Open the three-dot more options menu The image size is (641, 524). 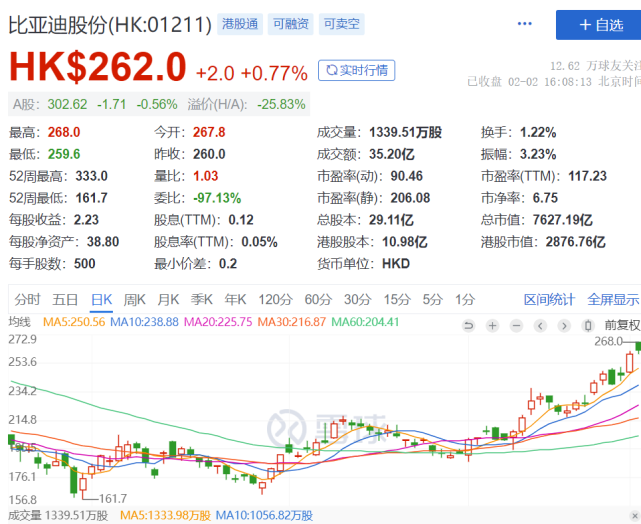(525, 24)
